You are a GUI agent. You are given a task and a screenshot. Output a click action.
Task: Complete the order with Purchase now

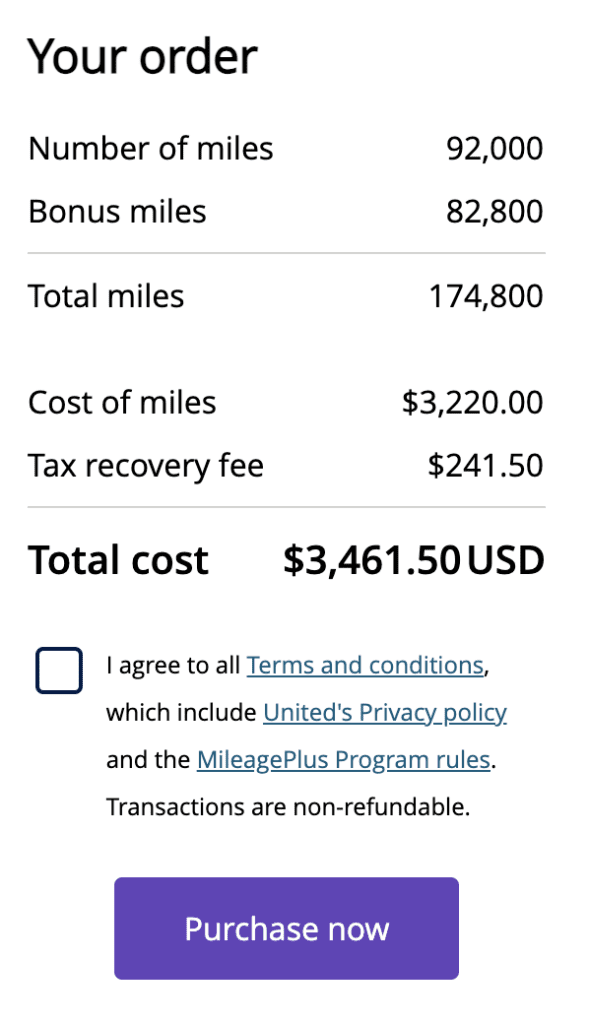coord(286,928)
